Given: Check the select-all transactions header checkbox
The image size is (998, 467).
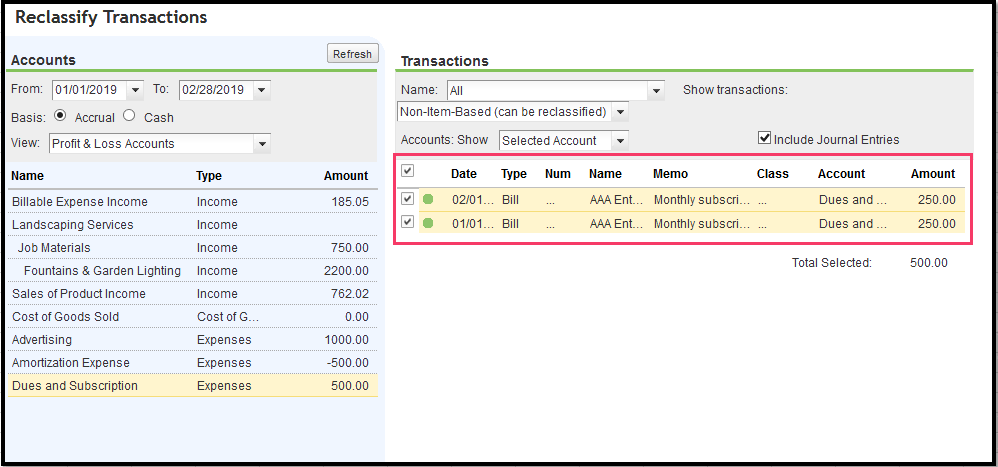Looking at the screenshot, I should (407, 171).
